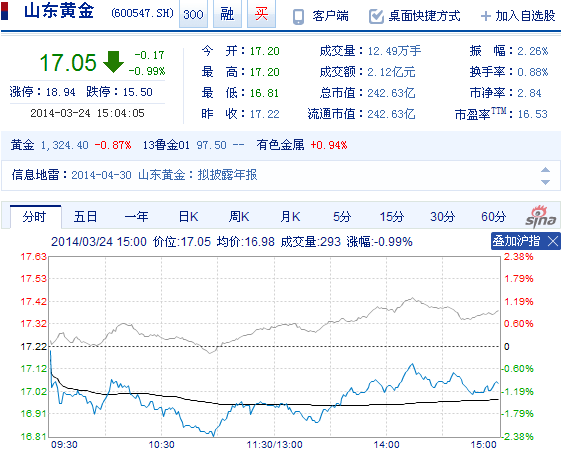The height and width of the screenshot is (449, 561).
Task: Switch to the 日K tab
Action: (x=188, y=217)
